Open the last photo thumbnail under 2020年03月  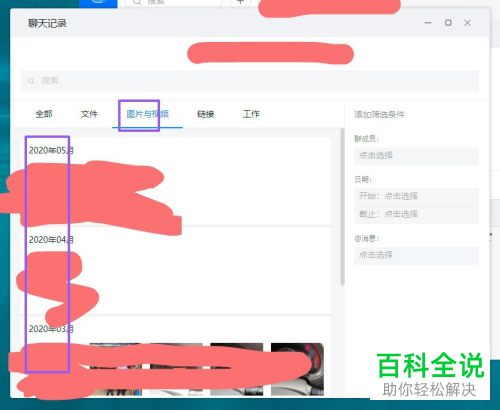[x=297, y=369]
